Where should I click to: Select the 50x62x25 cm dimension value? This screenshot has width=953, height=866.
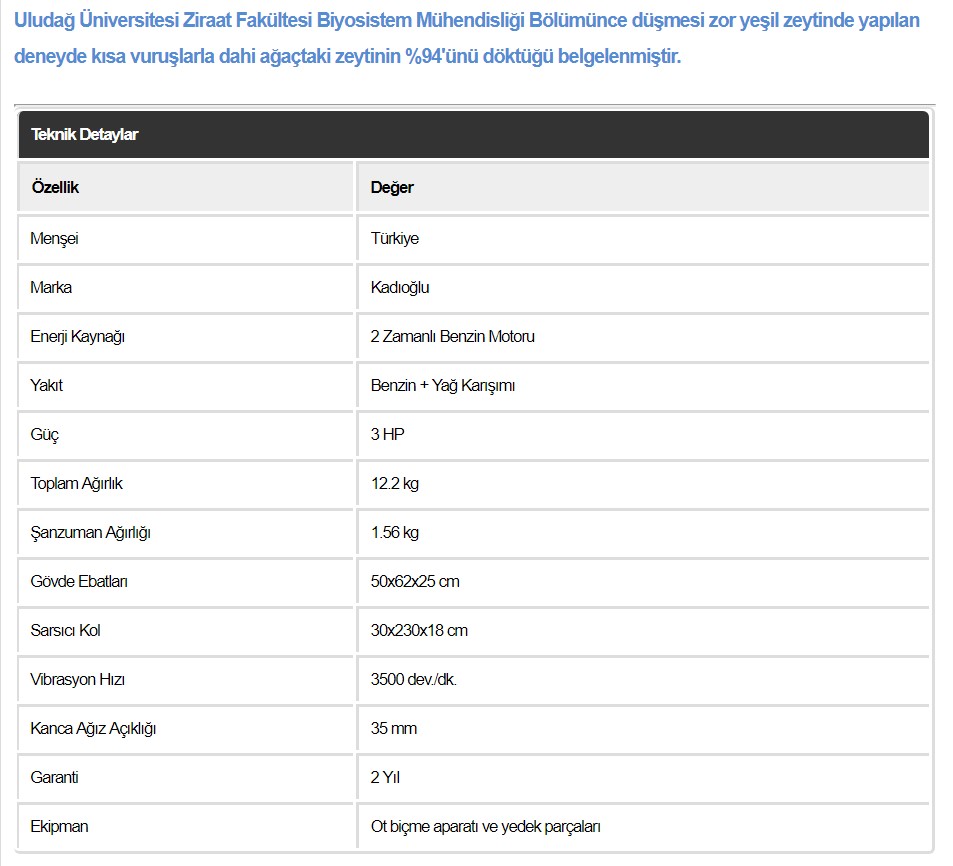(x=415, y=582)
